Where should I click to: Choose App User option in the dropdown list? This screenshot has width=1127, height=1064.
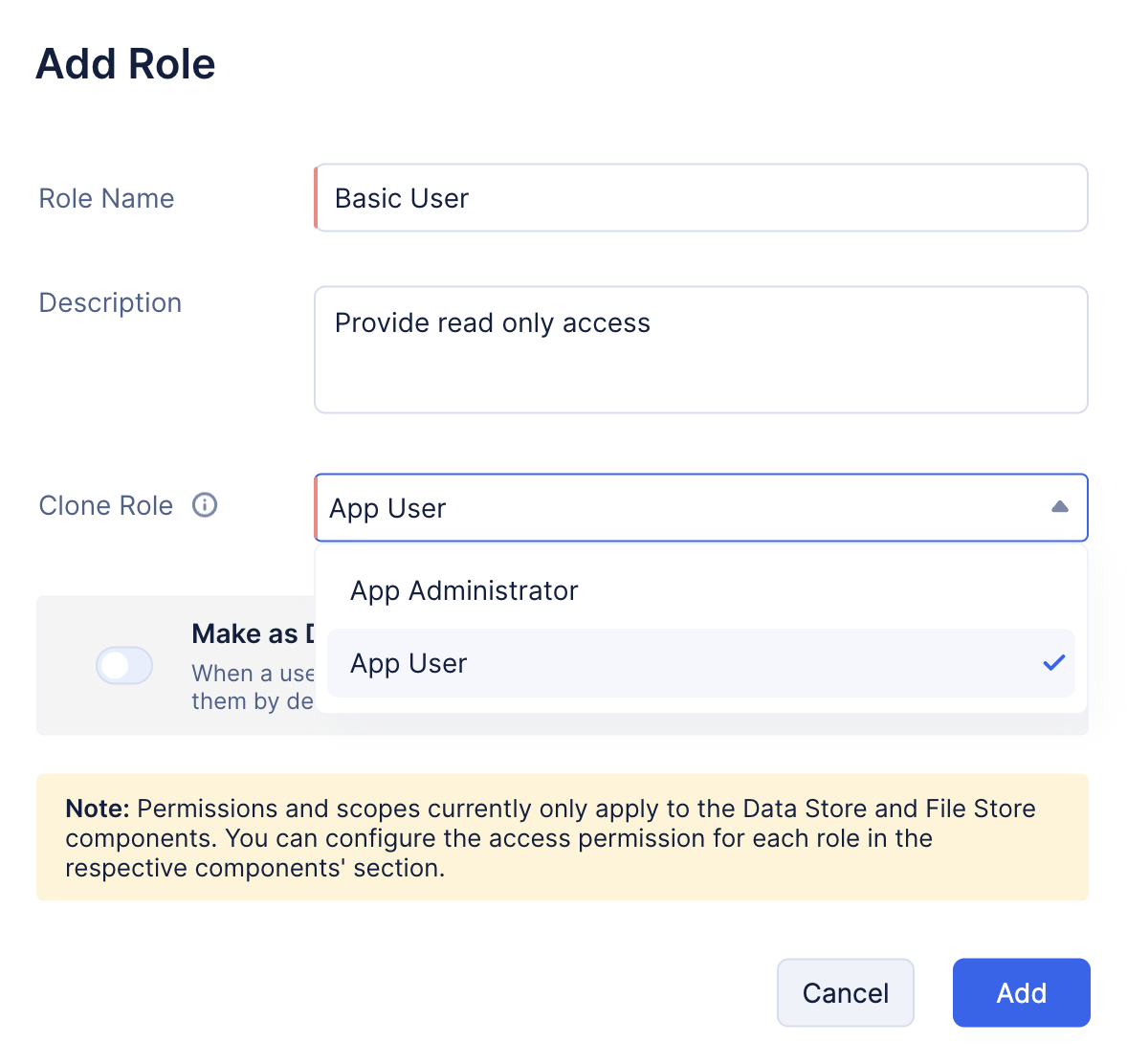[700, 663]
